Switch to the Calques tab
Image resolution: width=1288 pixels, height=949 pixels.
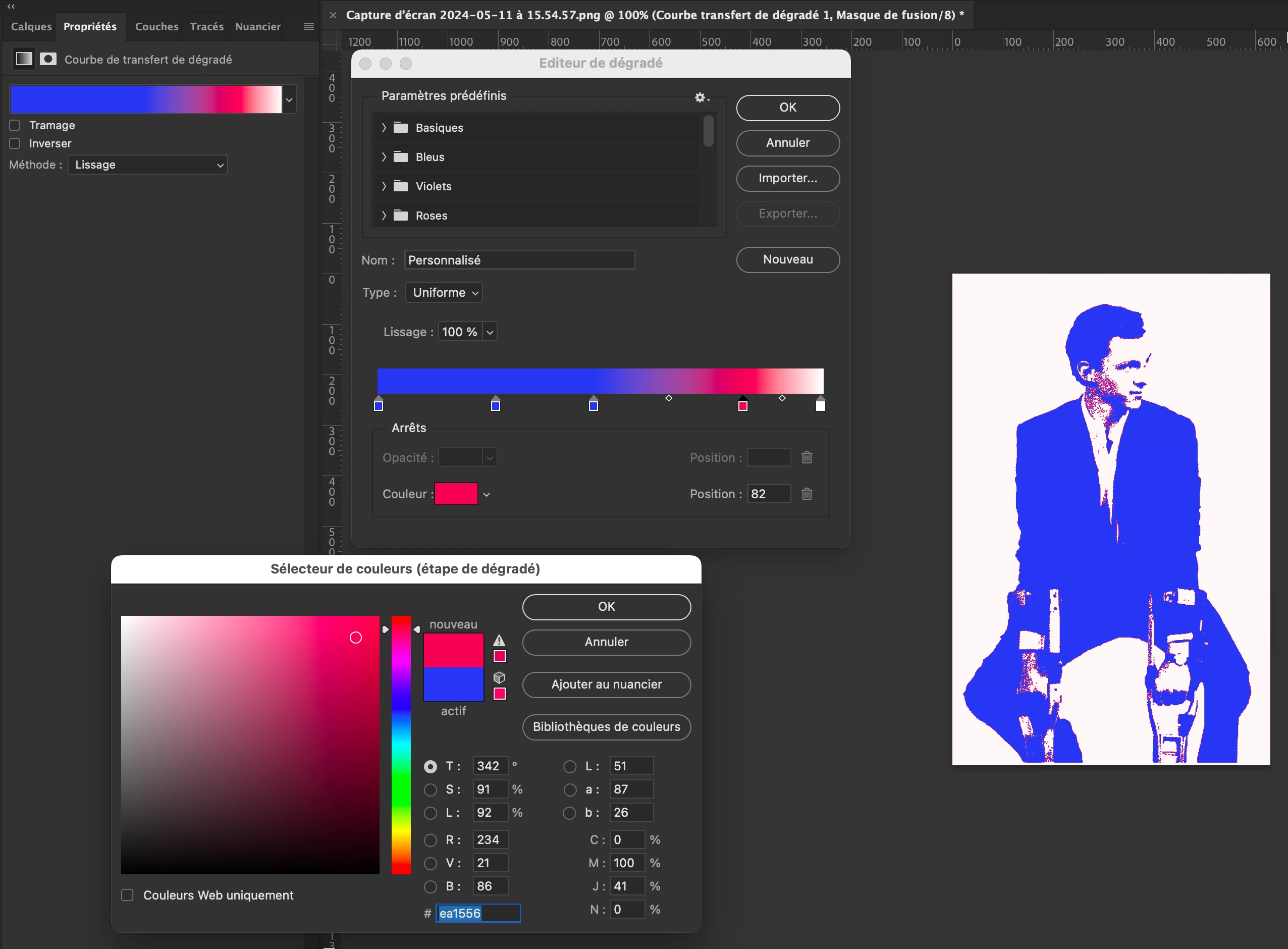[31, 27]
